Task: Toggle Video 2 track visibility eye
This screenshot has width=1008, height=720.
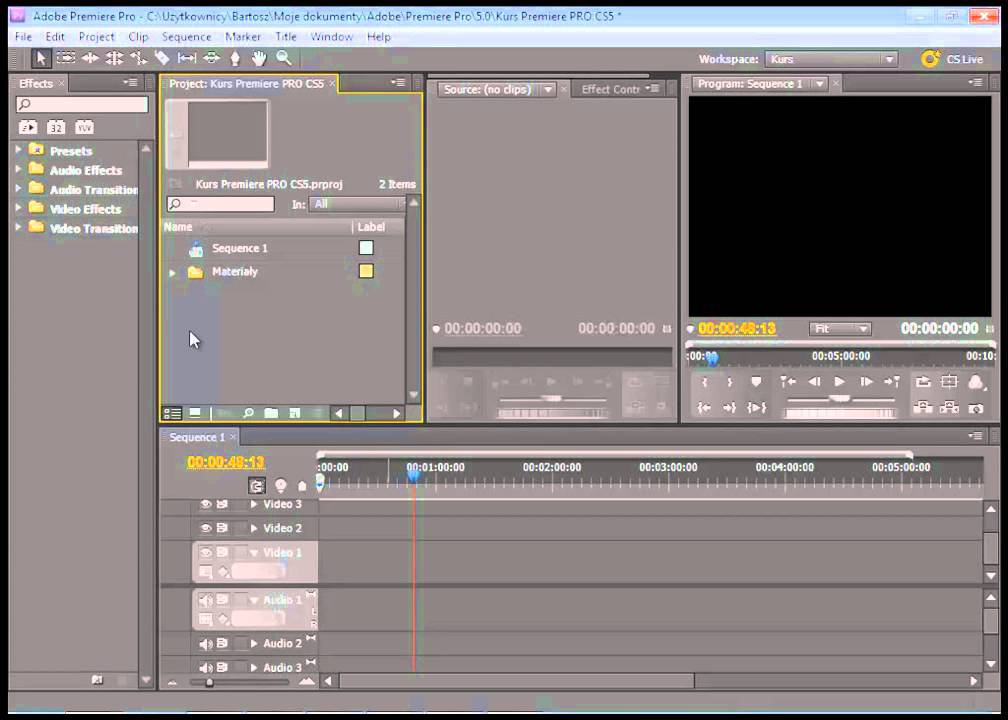Action: pyautogui.click(x=206, y=528)
